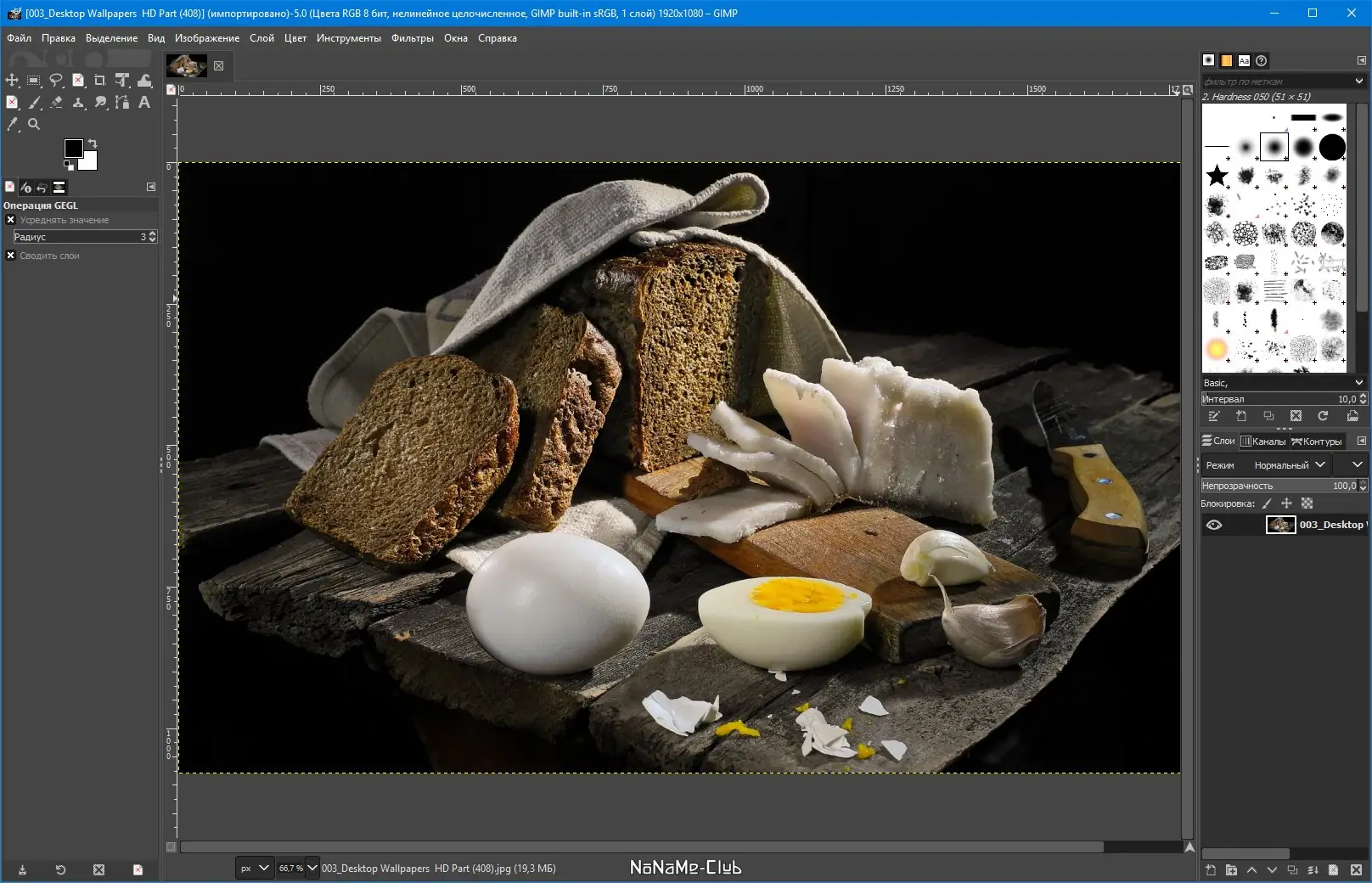The width and height of the screenshot is (1372, 883).
Task: Switch to the 'Каналы' tab
Action: tap(1262, 441)
